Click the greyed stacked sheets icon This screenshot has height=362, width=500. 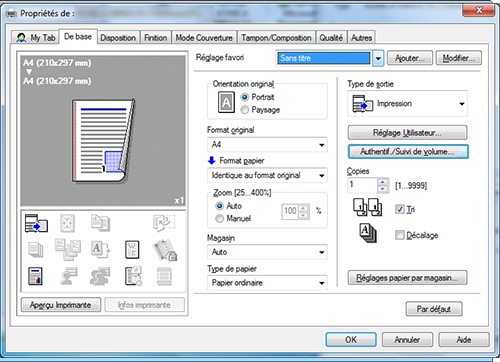click(x=36, y=250)
